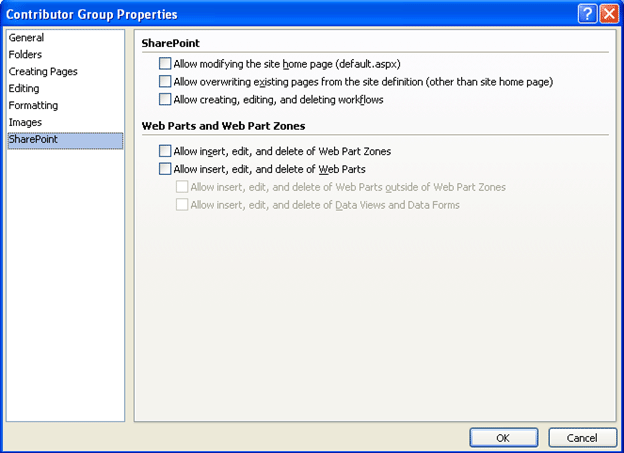Toggle creating, editing, deleting workflows checkbox

tap(165, 99)
